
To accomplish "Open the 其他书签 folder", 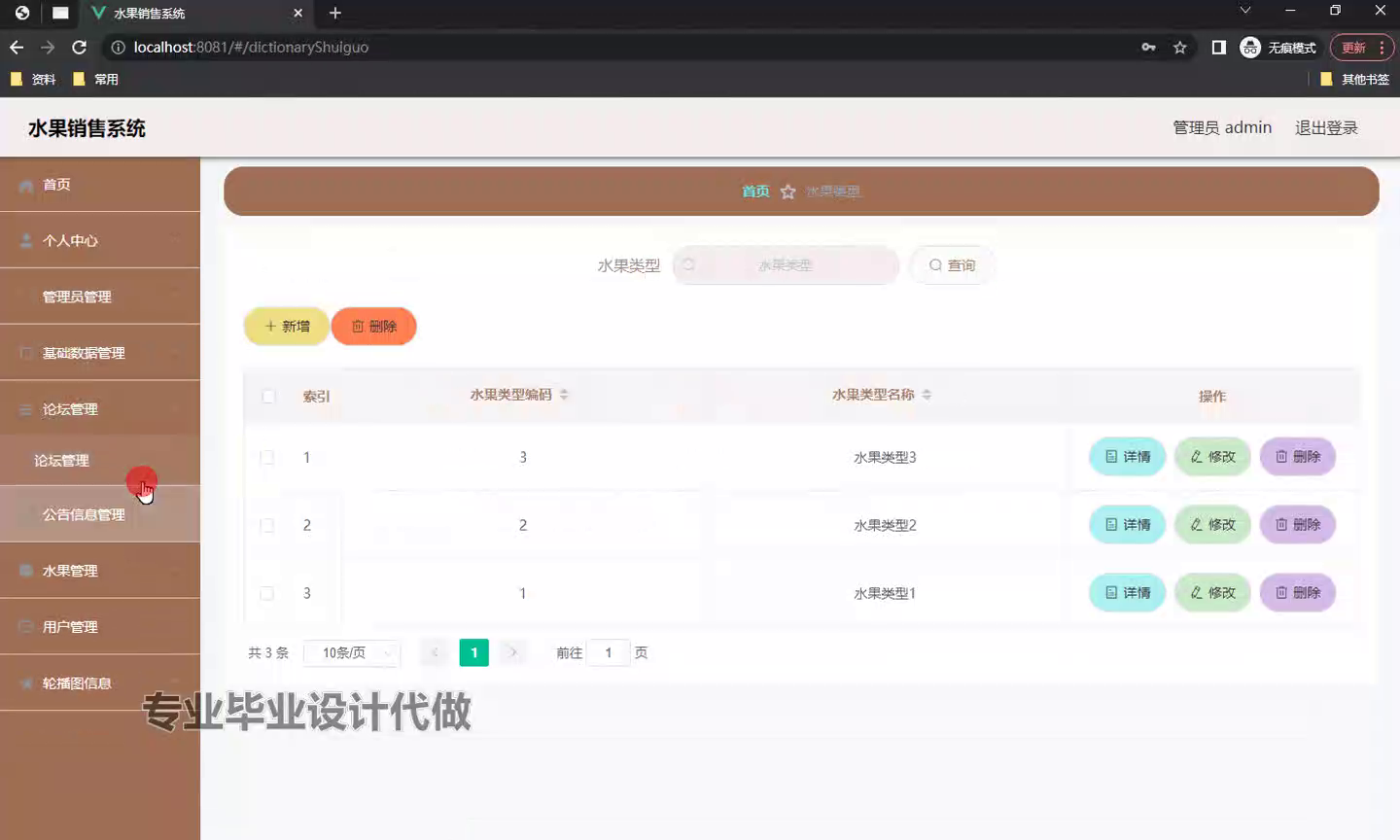I will (x=1355, y=80).
